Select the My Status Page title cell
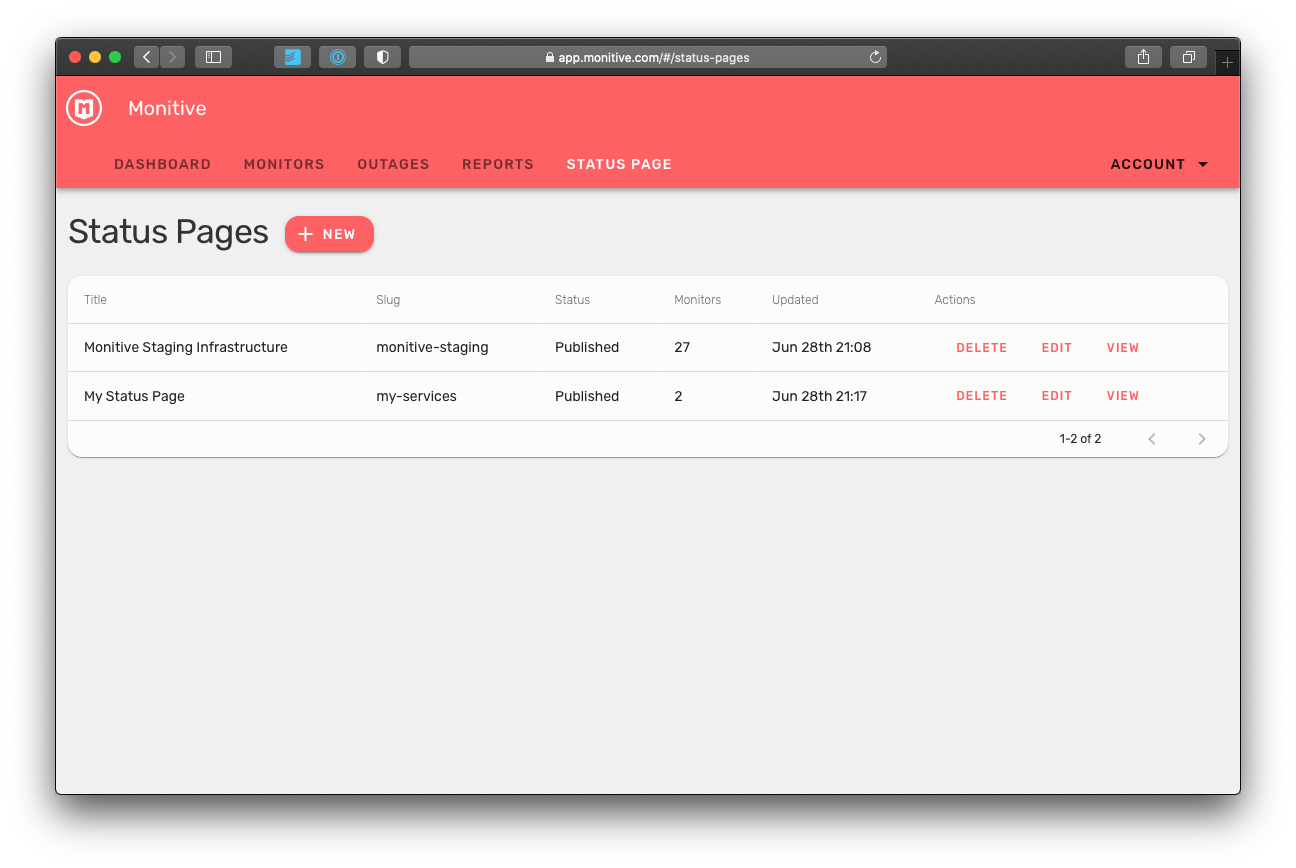 coord(134,396)
